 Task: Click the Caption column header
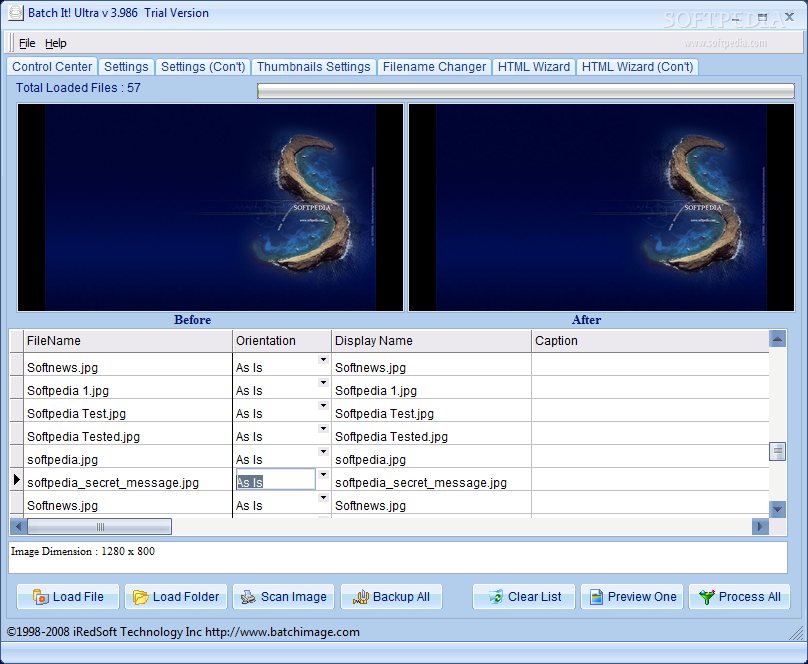pyautogui.click(x=650, y=341)
